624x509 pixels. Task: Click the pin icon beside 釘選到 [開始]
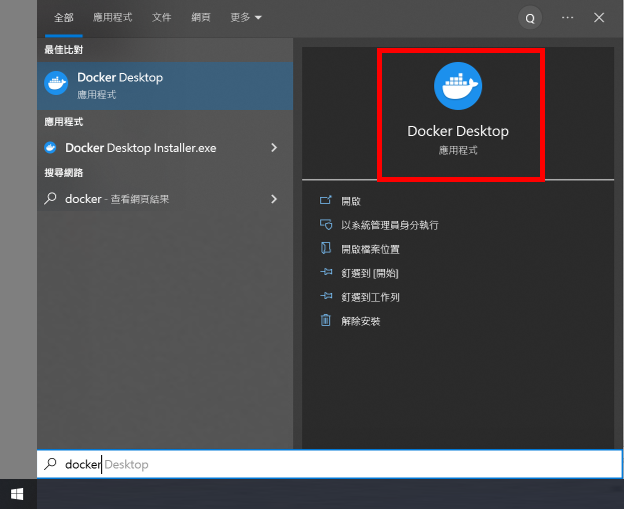(326, 272)
